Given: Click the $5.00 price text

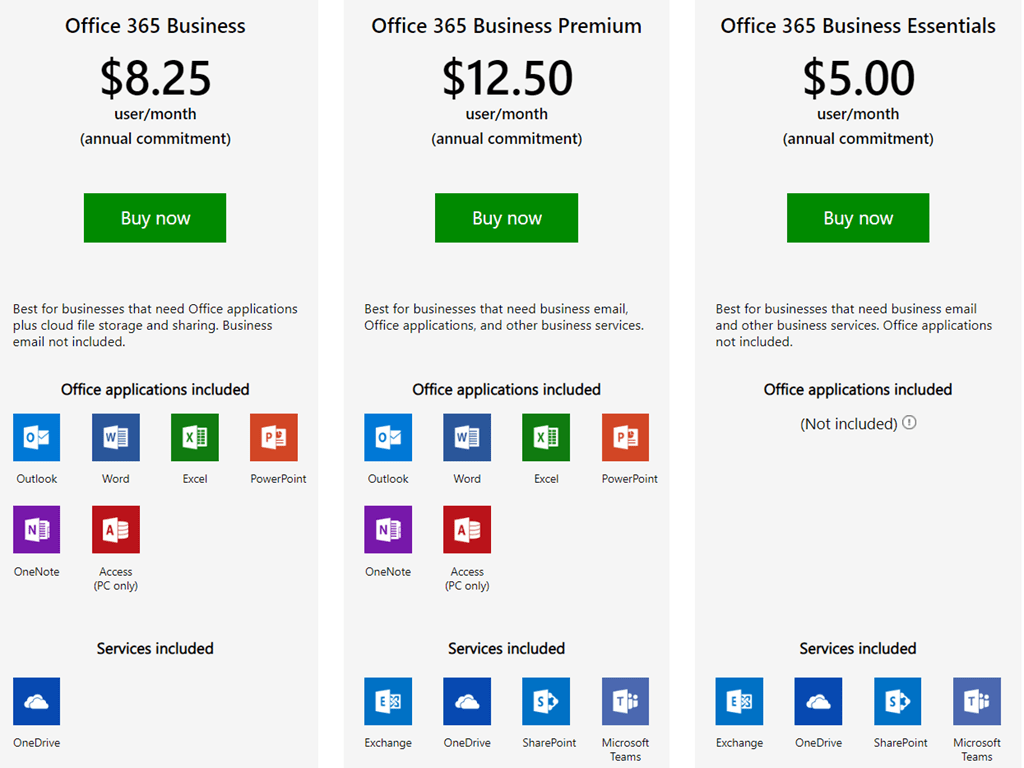Looking at the screenshot, I should 858,78.
